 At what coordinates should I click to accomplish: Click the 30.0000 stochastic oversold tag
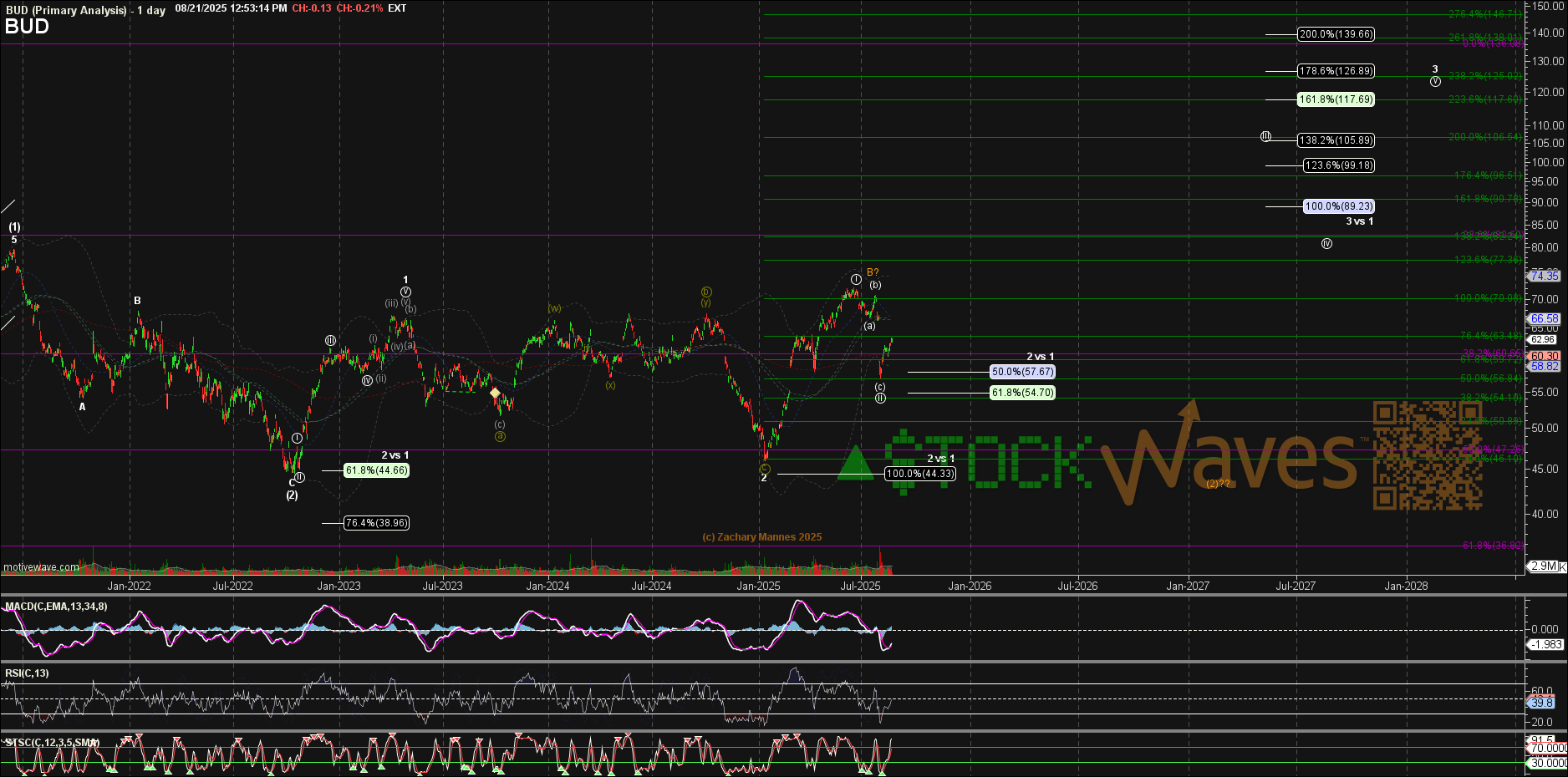pyautogui.click(x=1547, y=763)
